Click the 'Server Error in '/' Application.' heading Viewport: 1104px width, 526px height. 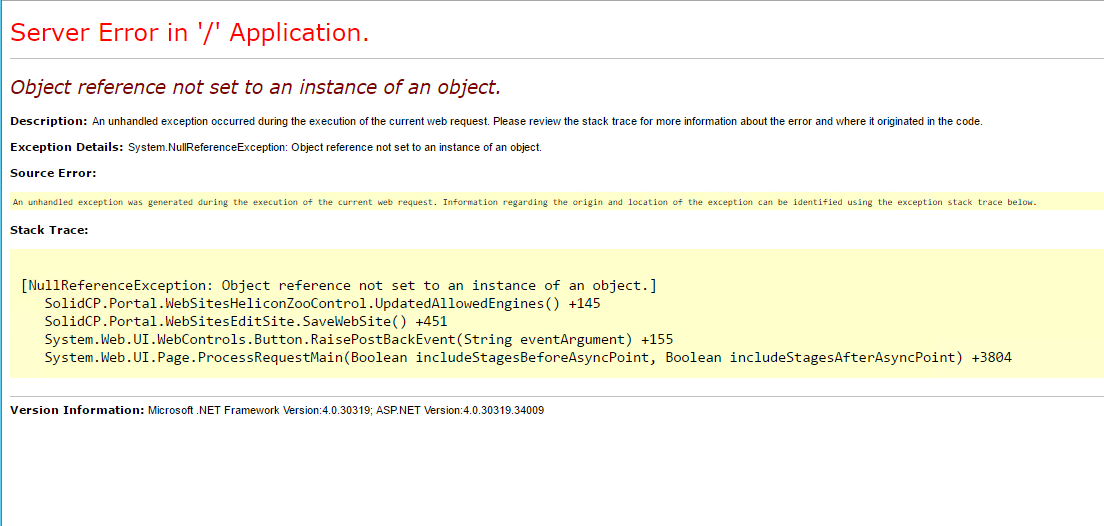(189, 32)
